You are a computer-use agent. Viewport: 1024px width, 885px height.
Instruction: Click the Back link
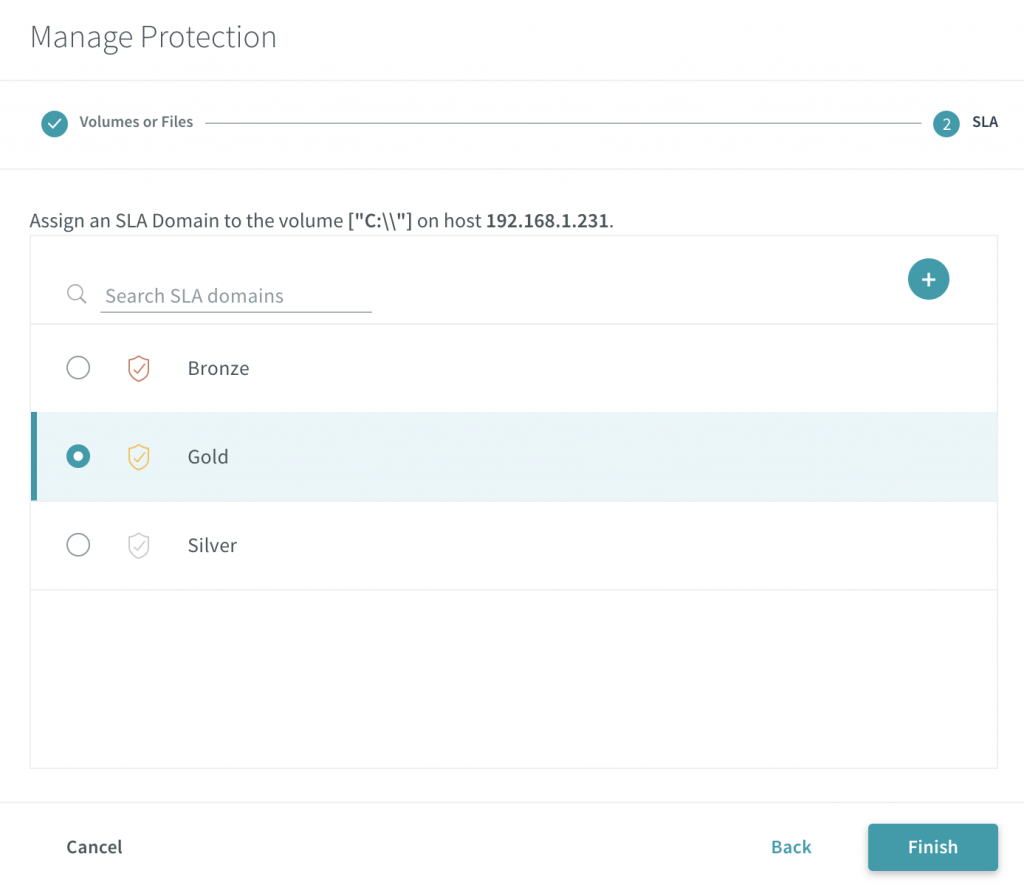click(791, 847)
